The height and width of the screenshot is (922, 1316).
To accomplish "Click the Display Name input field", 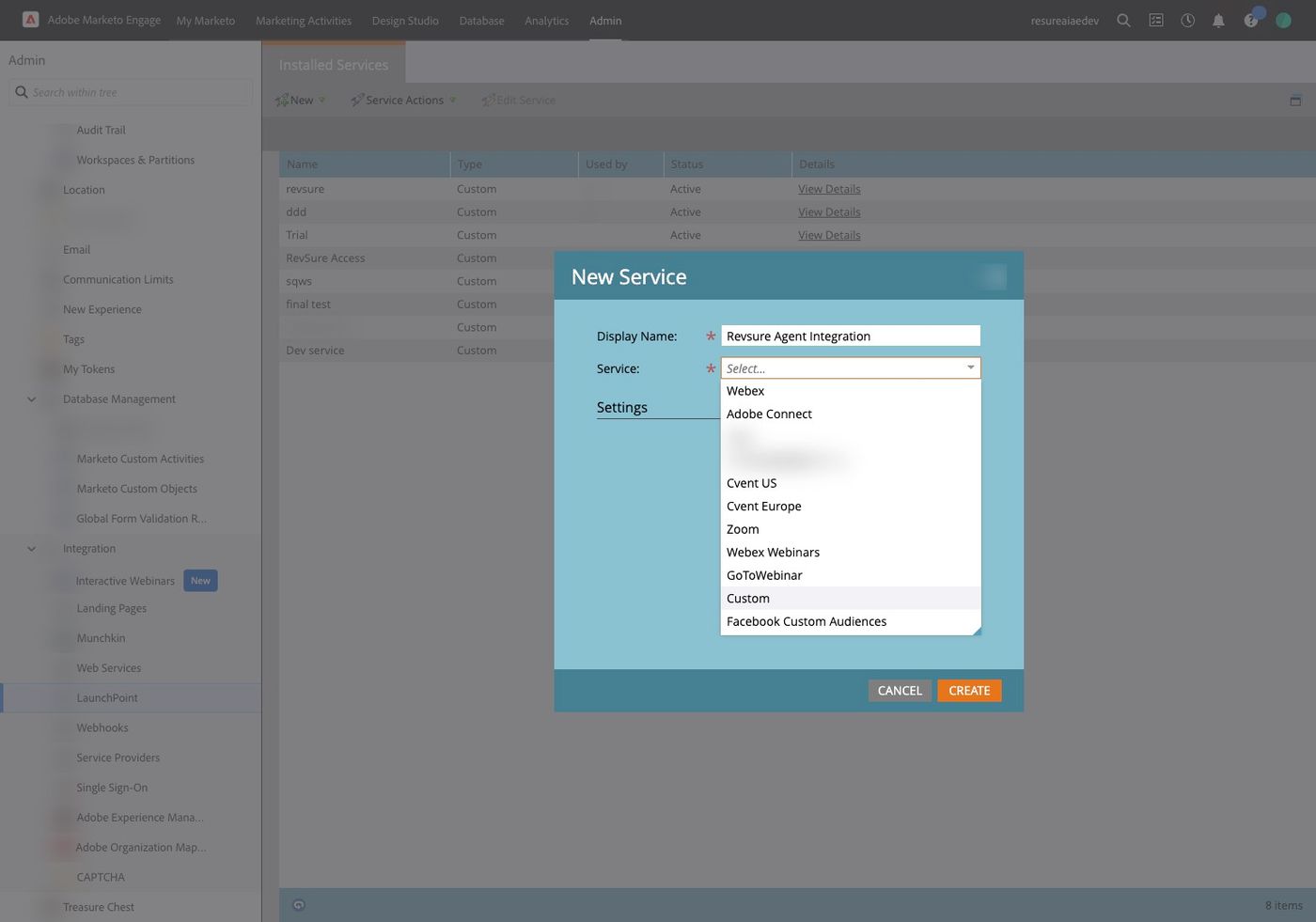I will pos(851,336).
